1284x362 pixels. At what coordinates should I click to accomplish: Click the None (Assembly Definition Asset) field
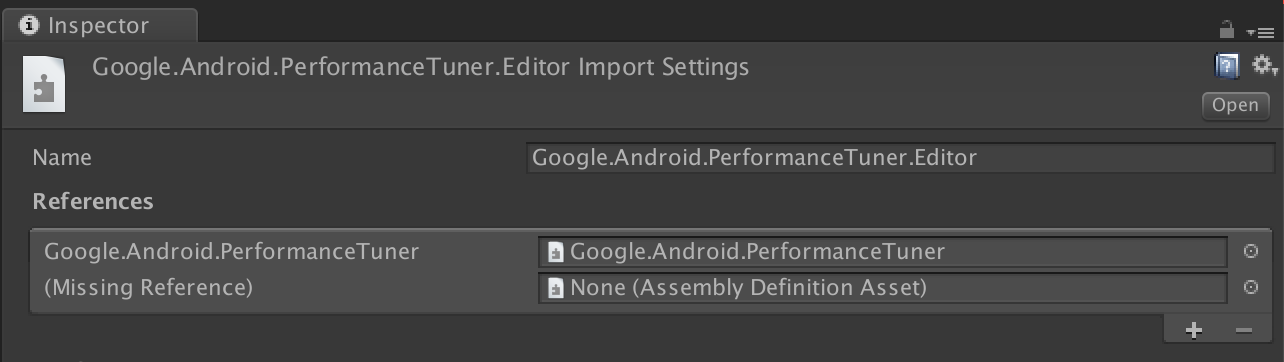click(x=883, y=288)
